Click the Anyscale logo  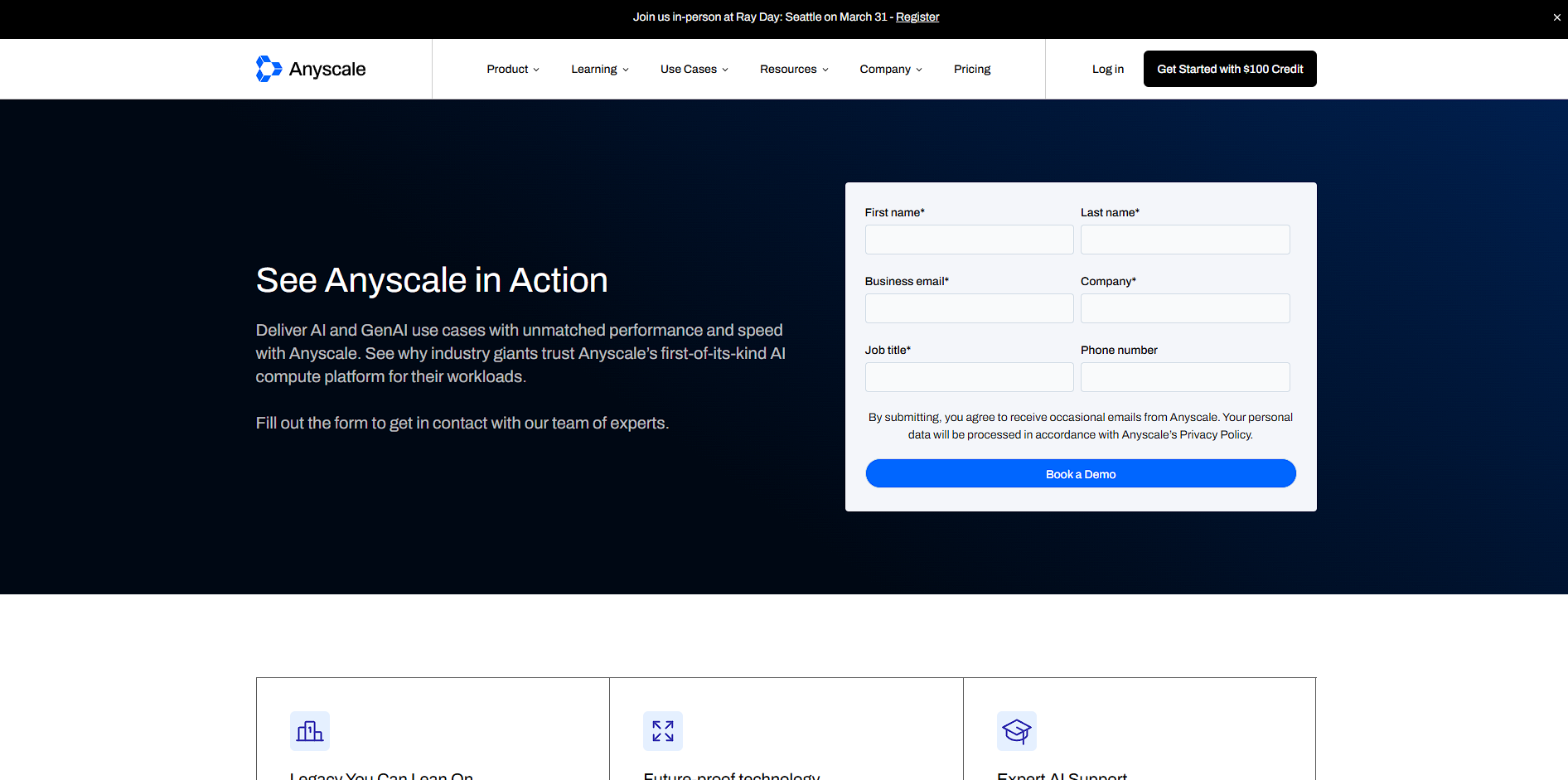(311, 69)
